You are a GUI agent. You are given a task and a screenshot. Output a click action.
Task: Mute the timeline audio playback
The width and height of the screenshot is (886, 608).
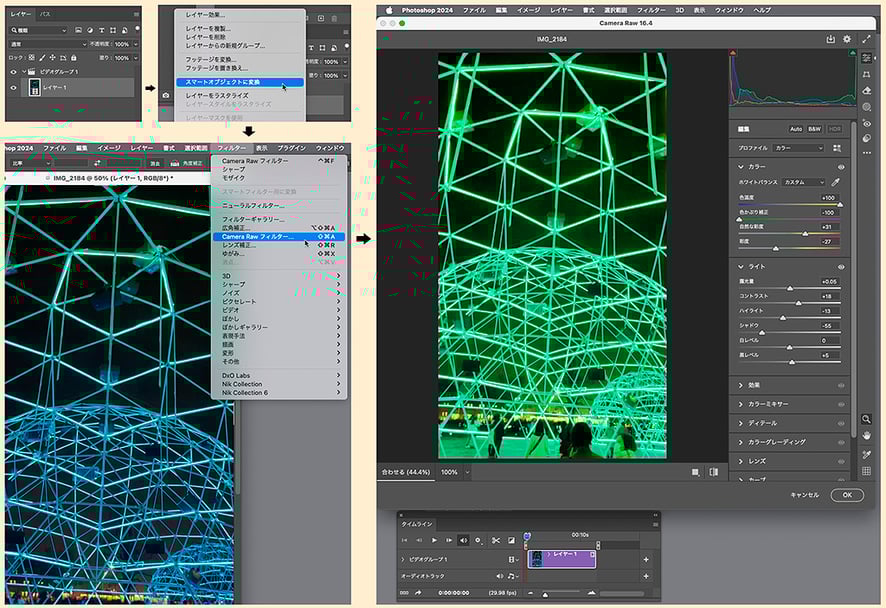463,540
